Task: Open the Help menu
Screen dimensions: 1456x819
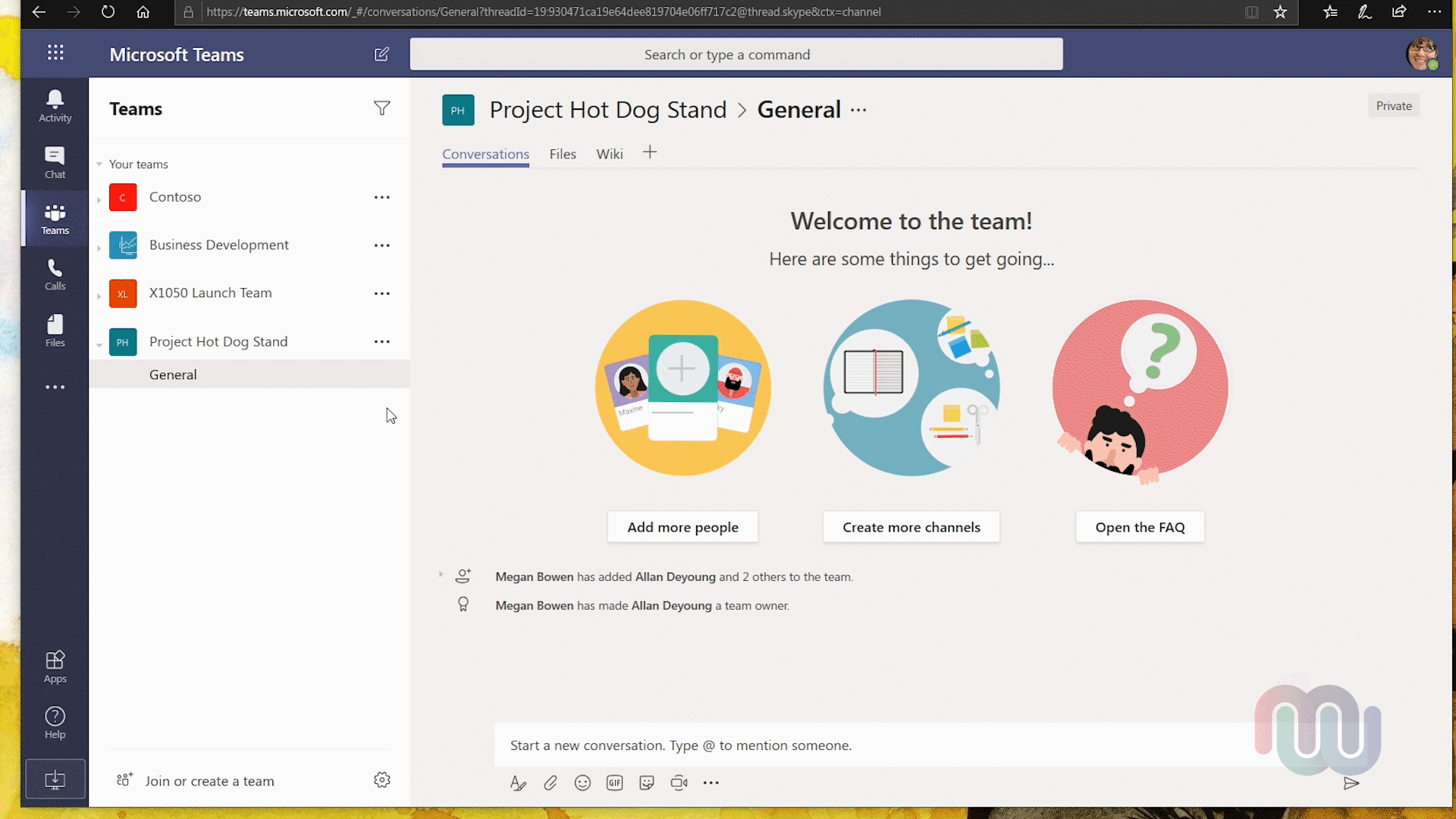Action: point(55,723)
